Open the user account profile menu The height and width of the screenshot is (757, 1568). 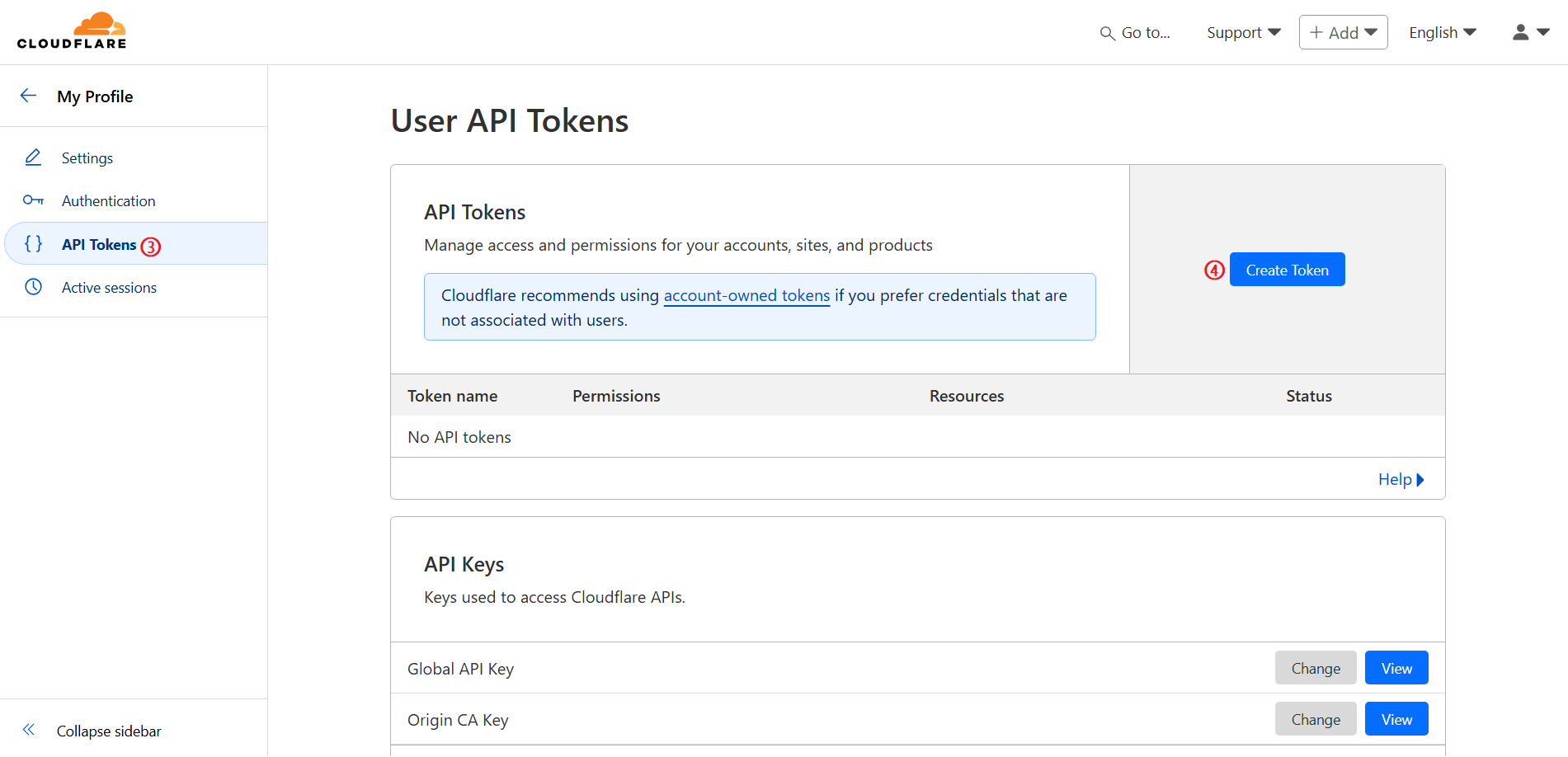pyautogui.click(x=1531, y=32)
